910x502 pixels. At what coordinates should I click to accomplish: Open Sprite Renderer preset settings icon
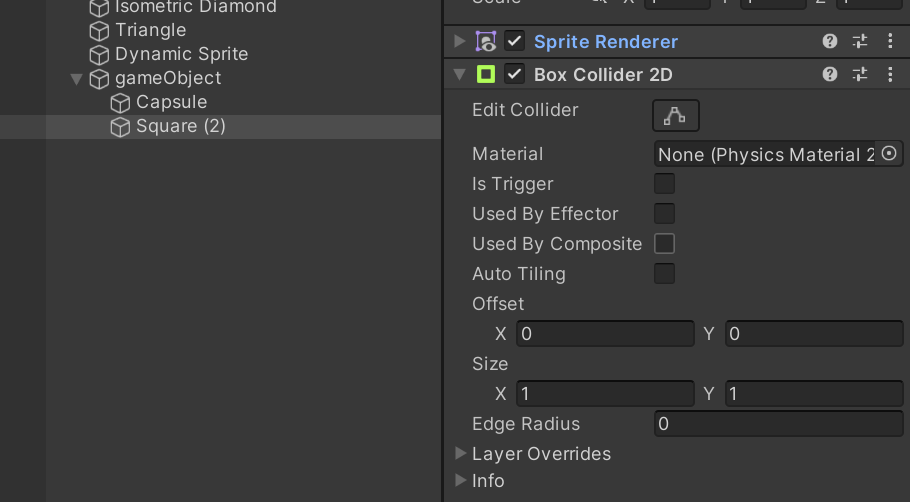860,41
